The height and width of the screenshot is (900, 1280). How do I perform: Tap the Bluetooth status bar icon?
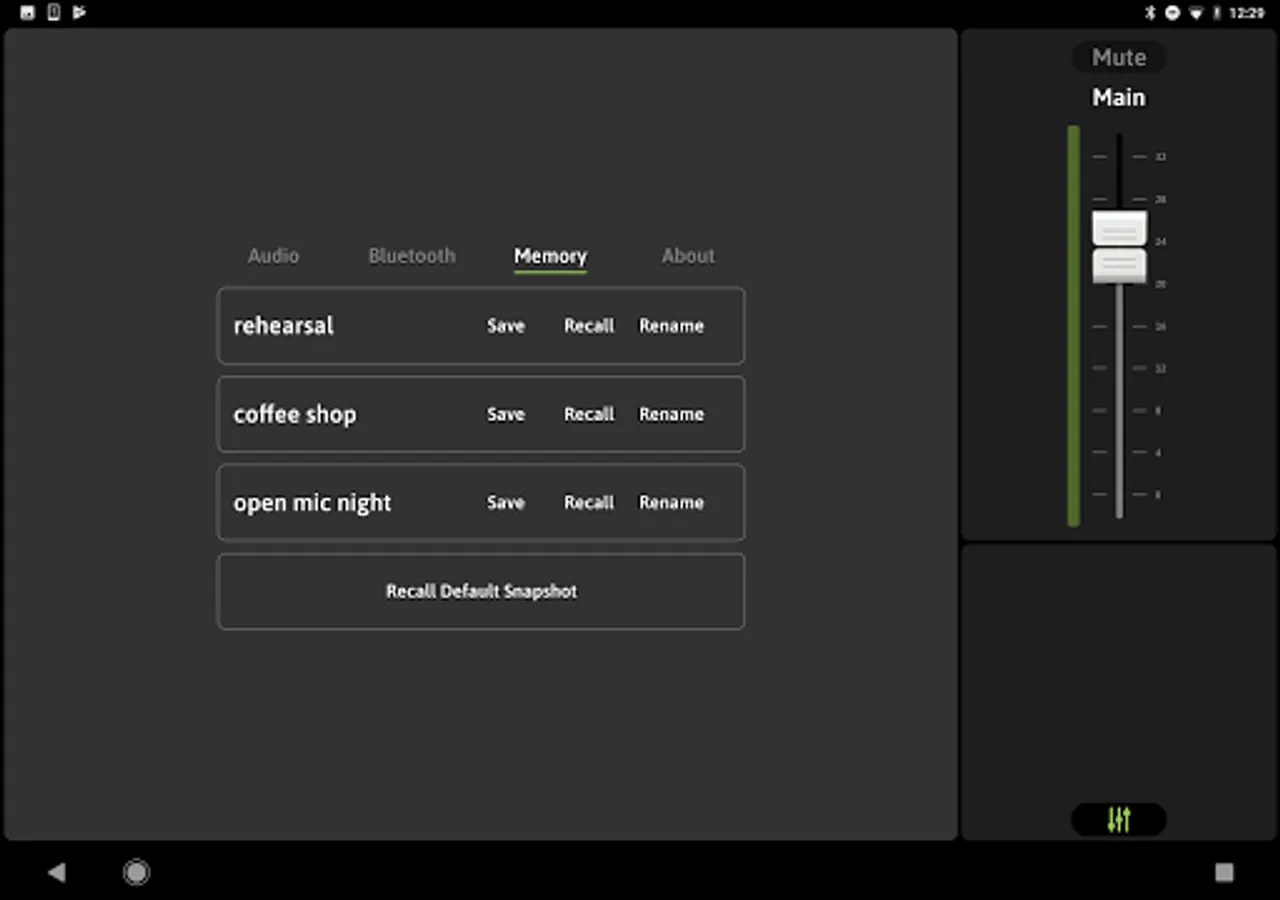[x=1150, y=13]
